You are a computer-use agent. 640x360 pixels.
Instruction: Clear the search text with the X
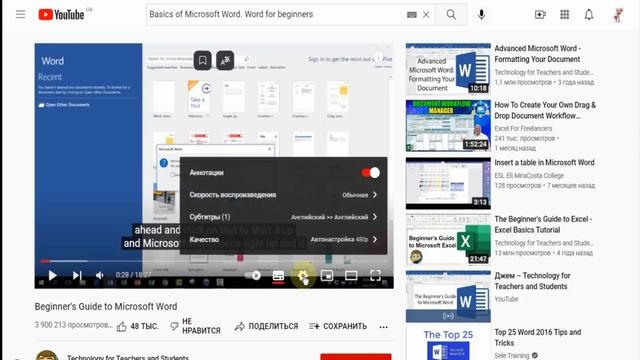[426, 15]
